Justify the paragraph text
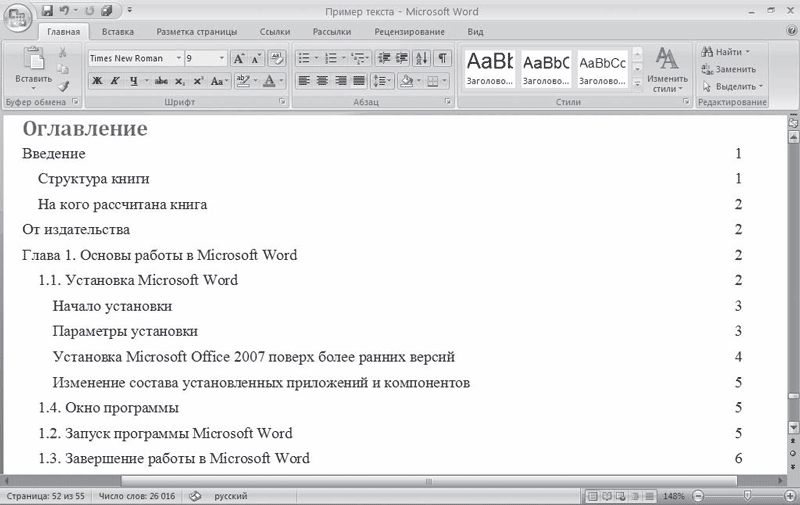This screenshot has height=505, width=800. pyautogui.click(x=359, y=81)
